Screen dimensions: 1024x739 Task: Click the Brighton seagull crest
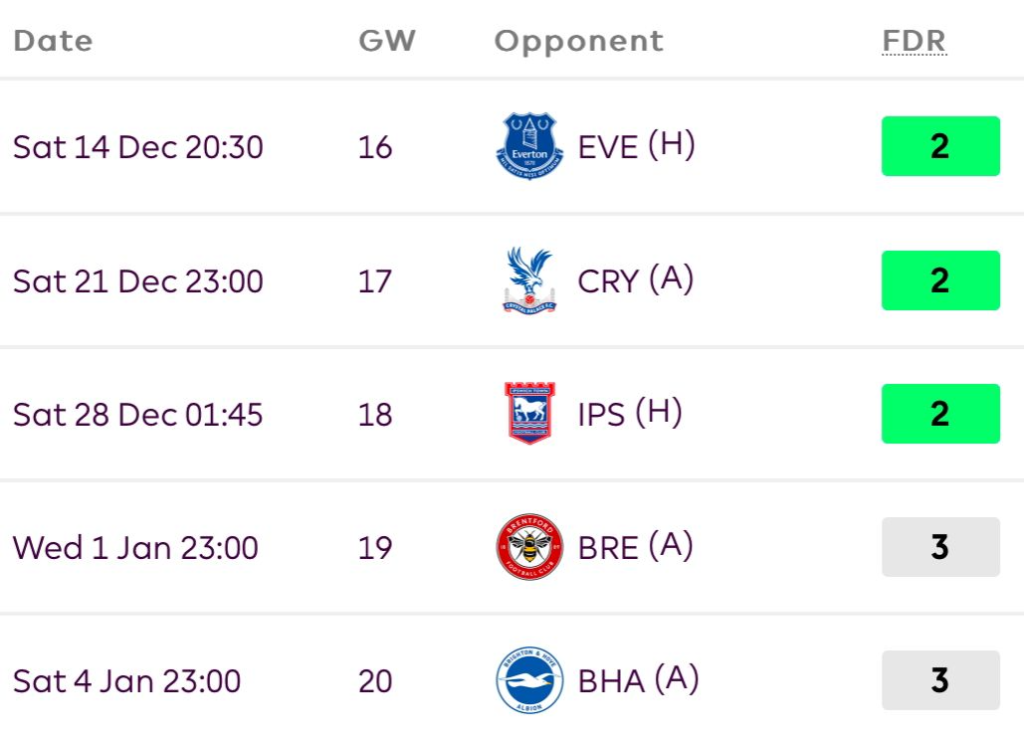(530, 681)
